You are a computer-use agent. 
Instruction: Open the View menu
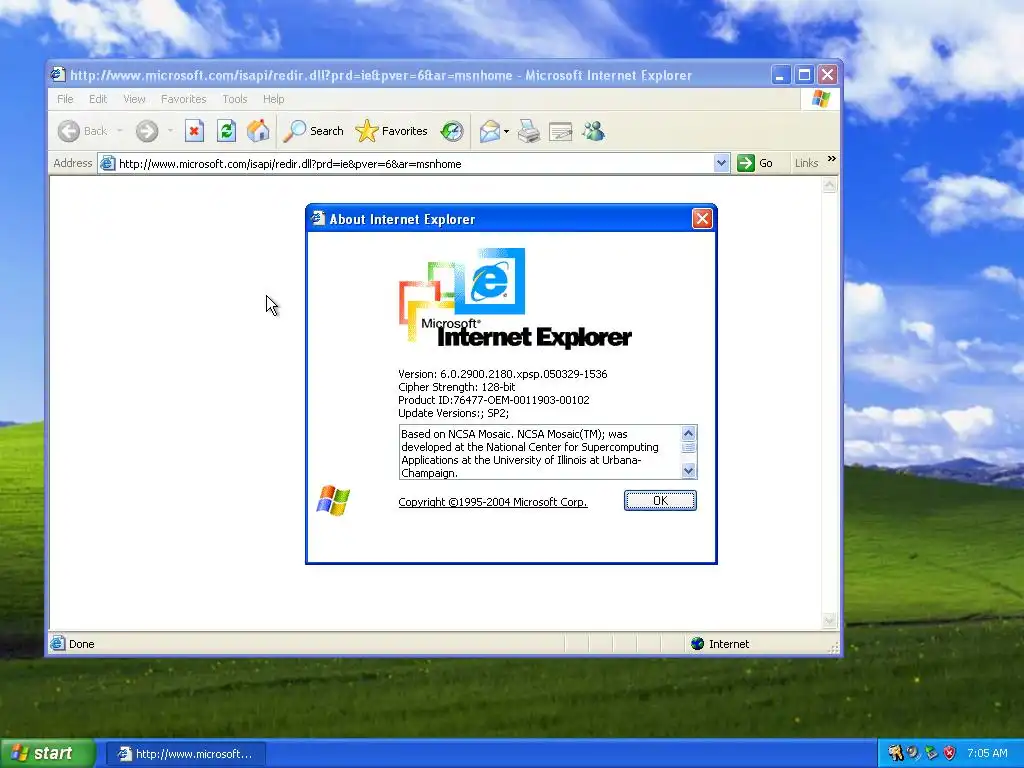pos(134,99)
